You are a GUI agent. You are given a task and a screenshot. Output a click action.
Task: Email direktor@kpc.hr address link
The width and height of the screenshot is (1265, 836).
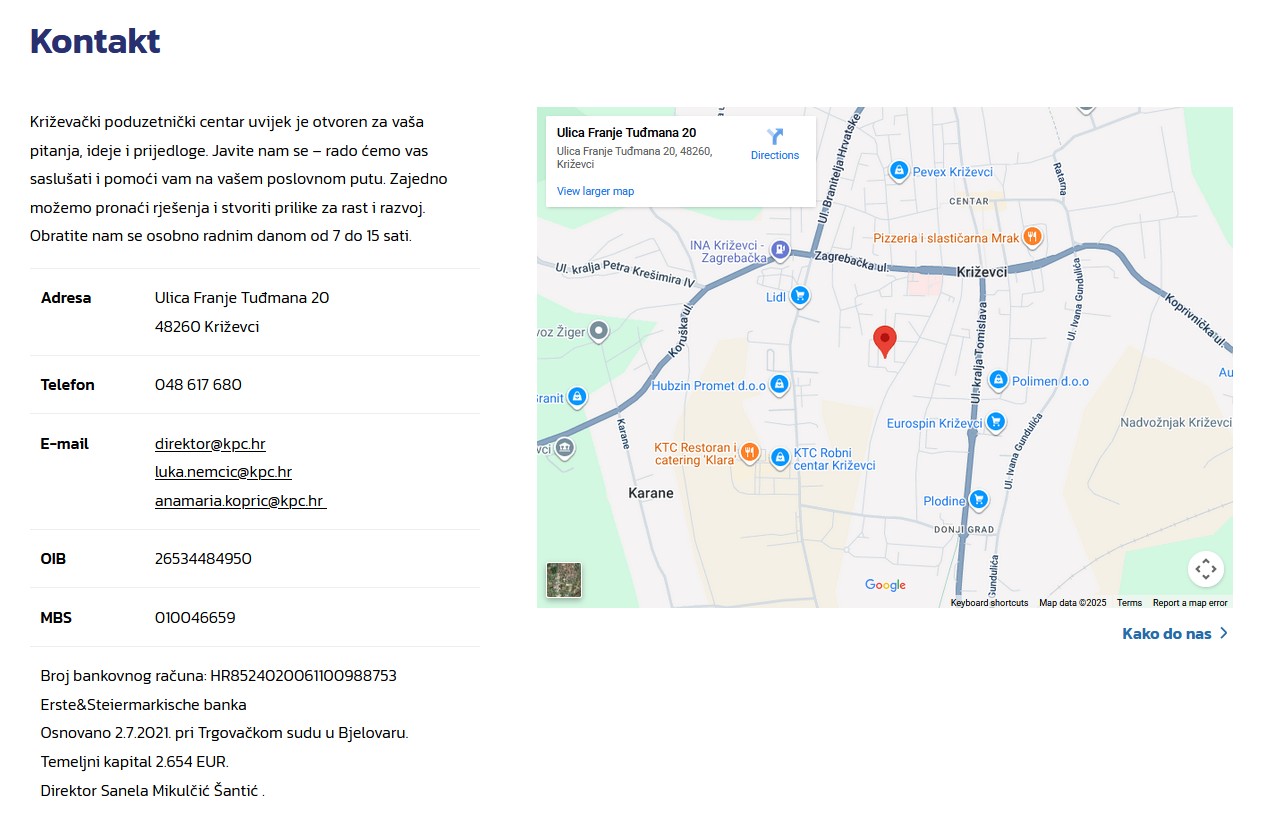pos(210,444)
